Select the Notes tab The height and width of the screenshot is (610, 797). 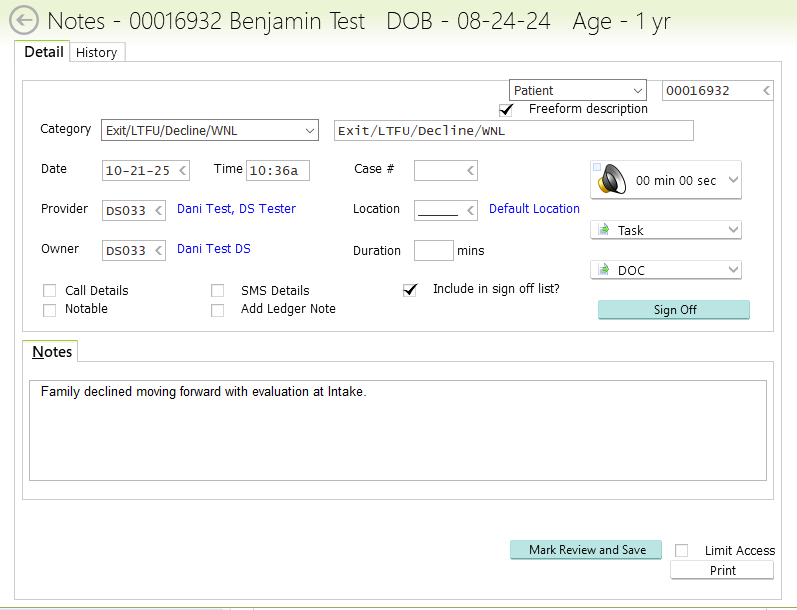(x=51, y=352)
